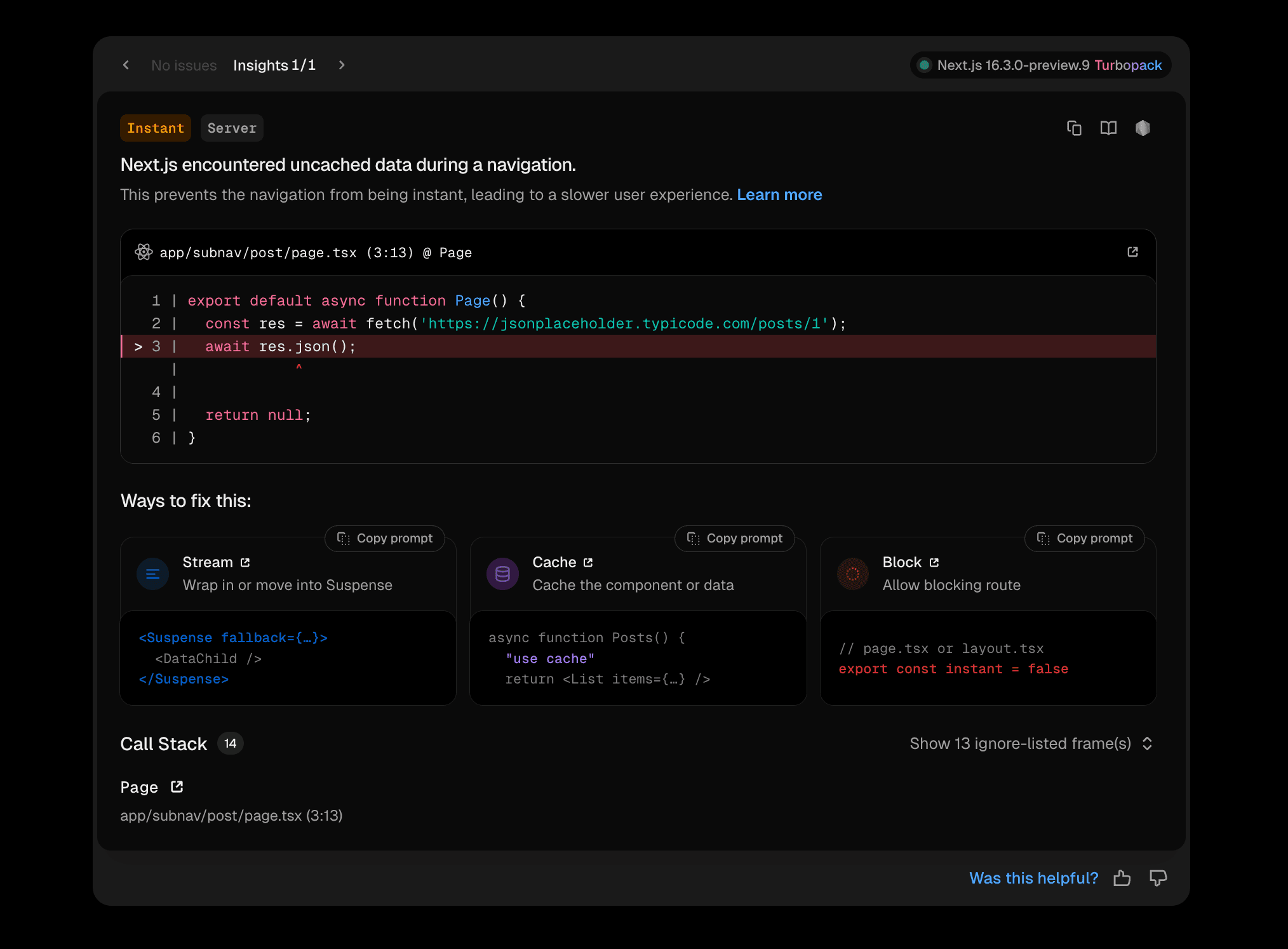Click the Cache card title
The height and width of the screenshot is (949, 1288).
coord(554,562)
